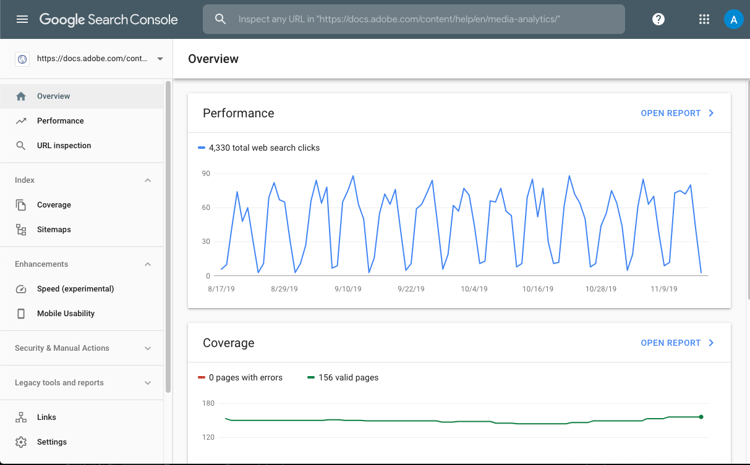Click the help question mark icon
Viewport: 750px width, 465px height.
click(x=658, y=19)
